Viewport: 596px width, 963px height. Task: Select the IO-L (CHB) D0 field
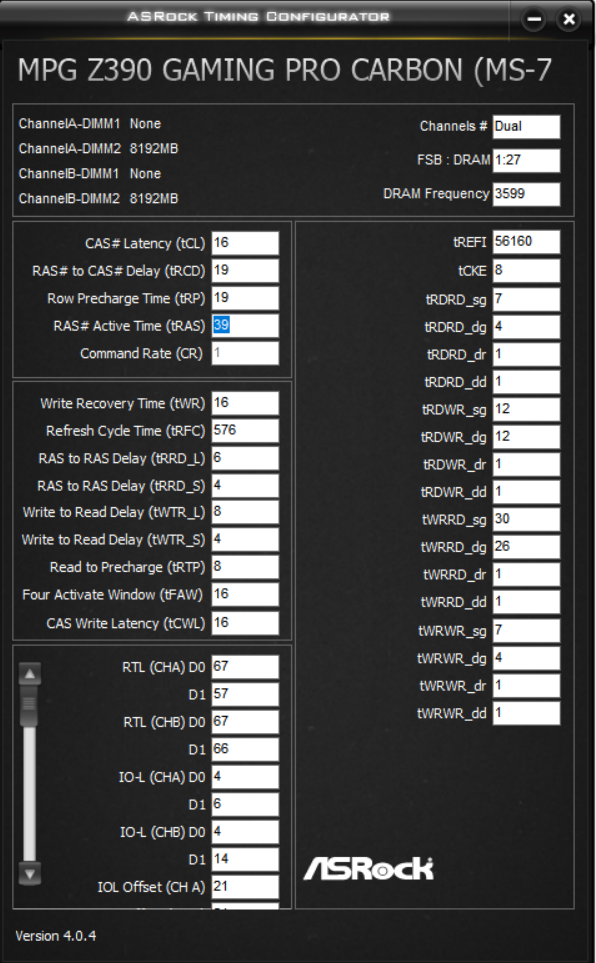245,832
